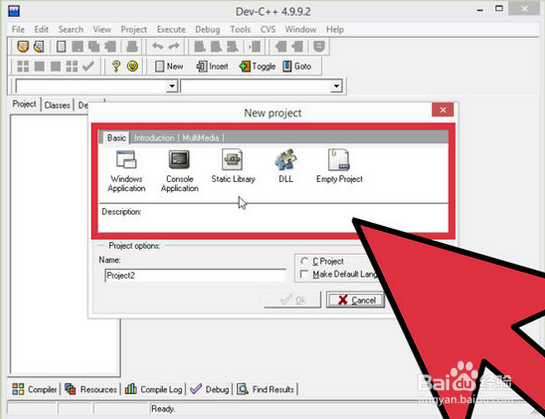
Task: Select the C Project radio button
Action: [x=304, y=261]
